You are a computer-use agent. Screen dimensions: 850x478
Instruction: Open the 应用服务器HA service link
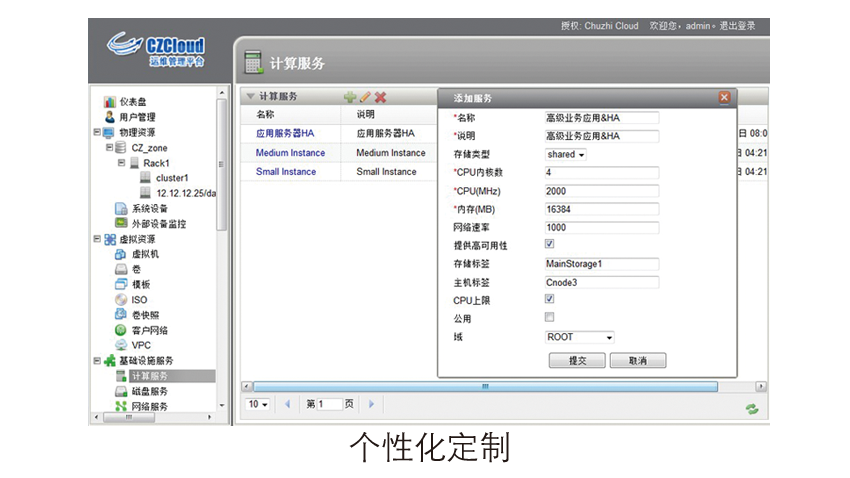coord(285,133)
